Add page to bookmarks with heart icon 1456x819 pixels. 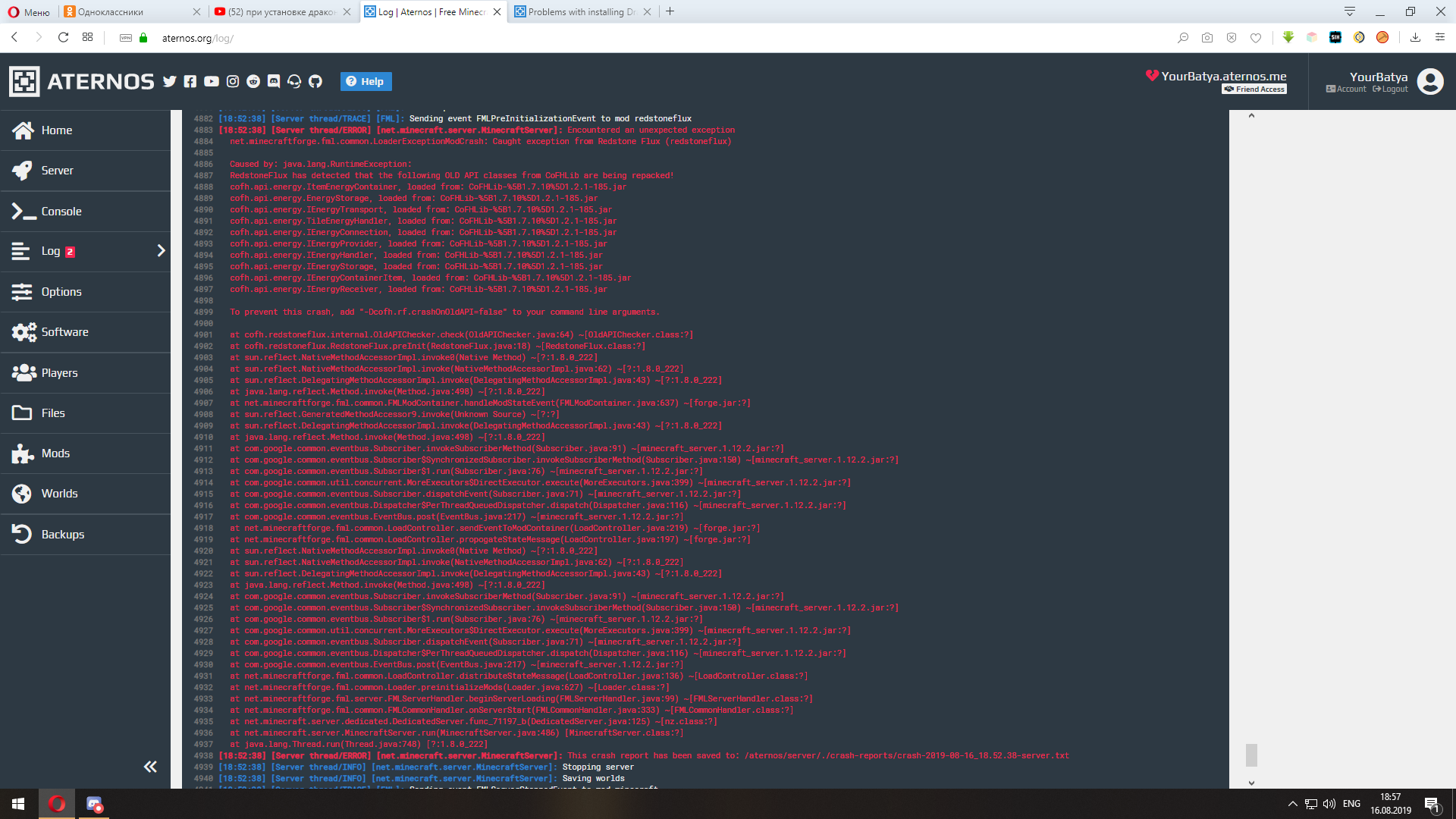(x=1256, y=37)
